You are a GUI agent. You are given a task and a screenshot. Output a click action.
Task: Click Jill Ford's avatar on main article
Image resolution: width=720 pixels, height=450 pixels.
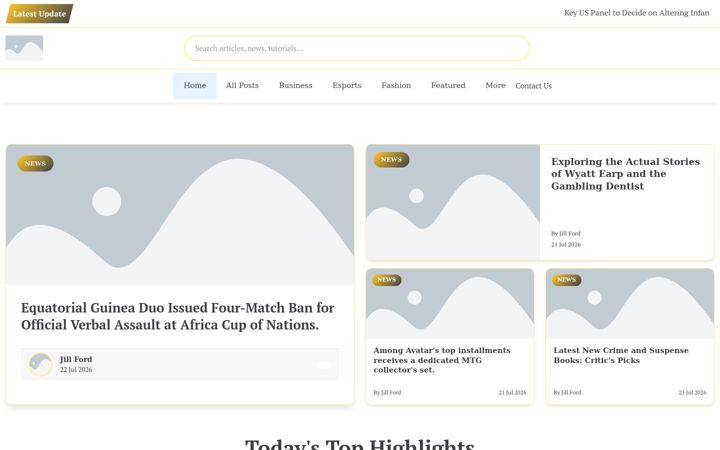coord(40,364)
